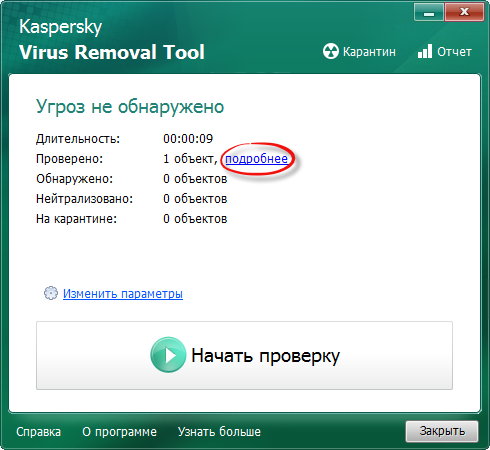This screenshot has height=450, width=490.
Task: Open the Карантин section label
Action: pos(369,52)
